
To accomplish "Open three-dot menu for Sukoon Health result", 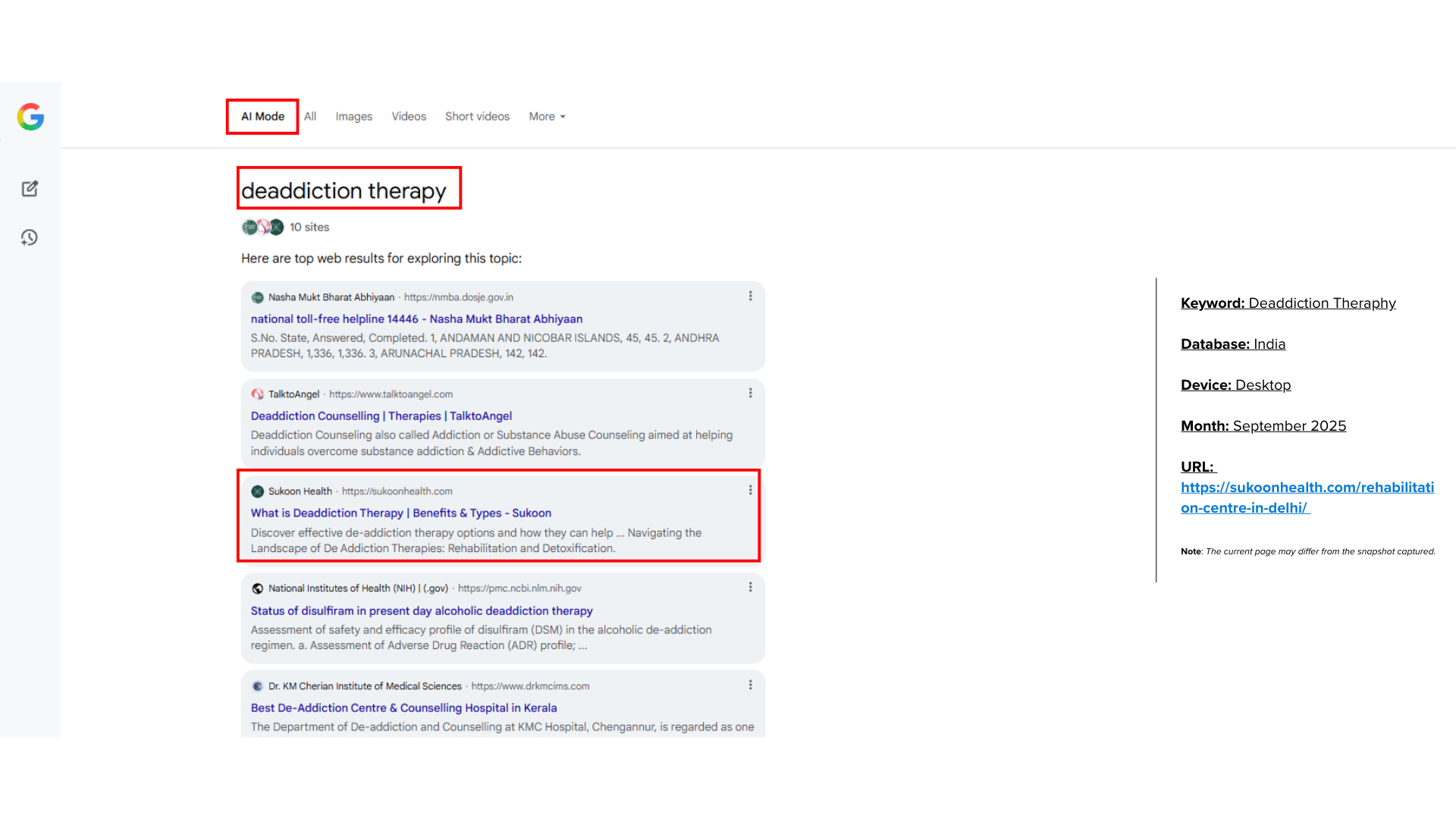I will [x=750, y=491].
